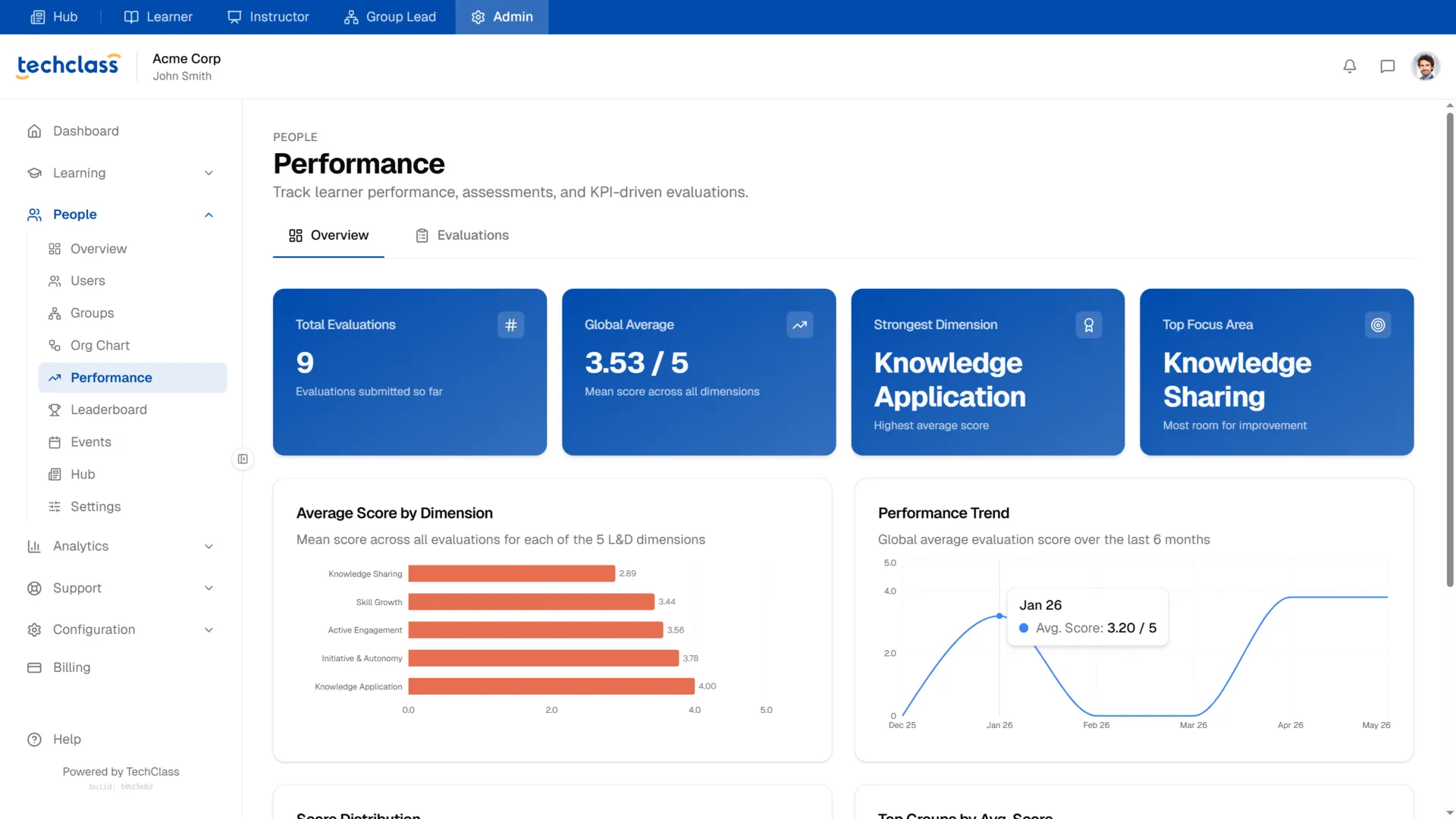This screenshot has width=1456, height=819.
Task: Open the notifications bell icon
Action: tap(1350, 67)
